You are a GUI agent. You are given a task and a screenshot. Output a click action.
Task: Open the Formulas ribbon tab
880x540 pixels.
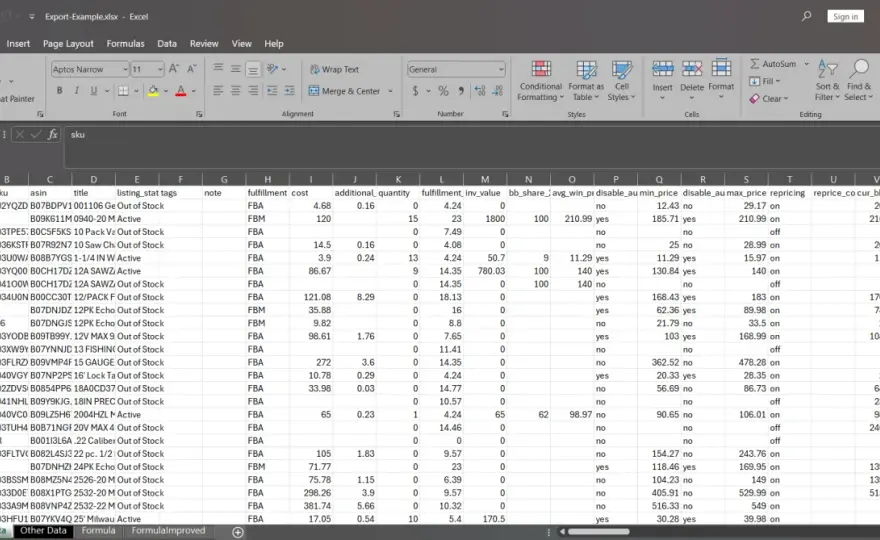125,43
